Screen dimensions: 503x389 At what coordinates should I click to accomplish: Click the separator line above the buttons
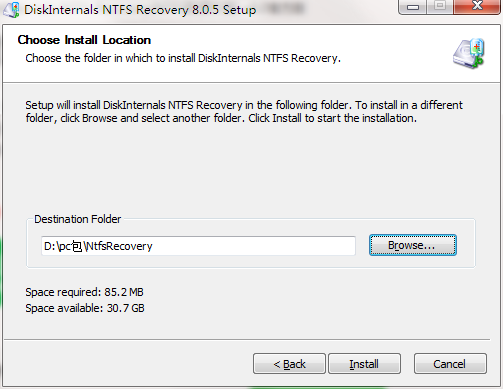[x=247, y=340]
